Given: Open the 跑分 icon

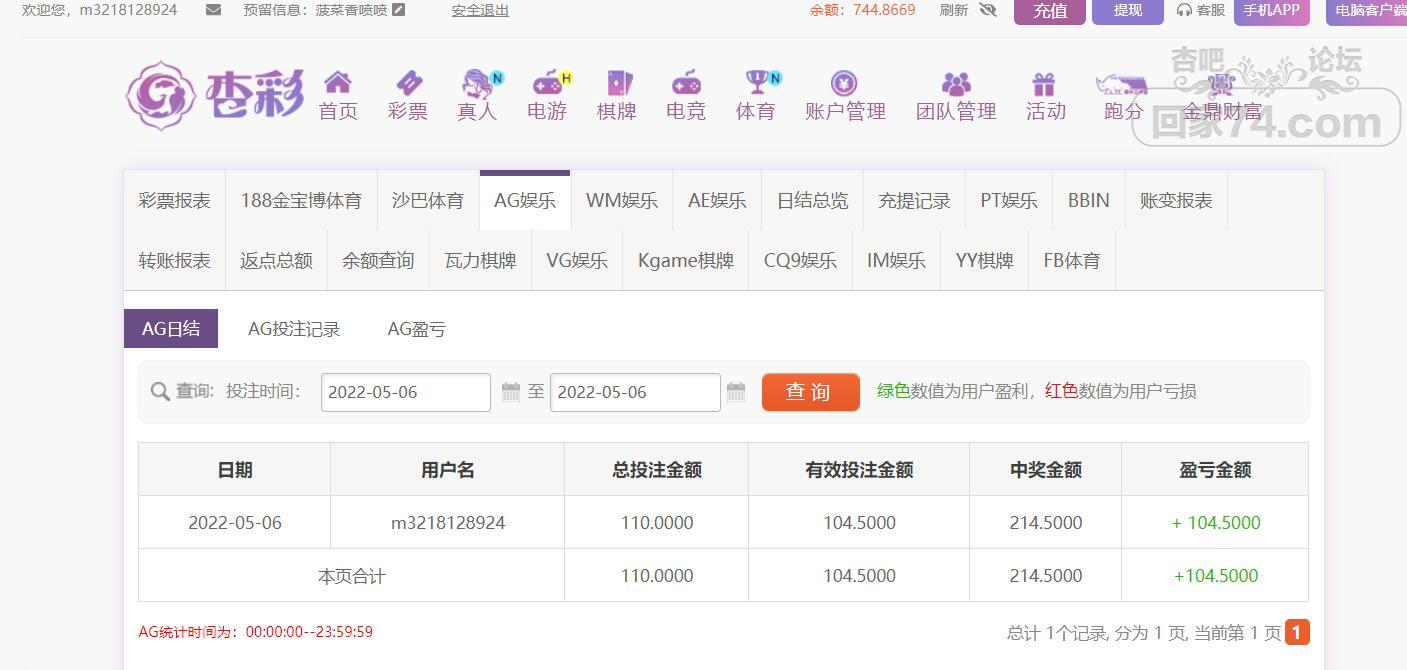Looking at the screenshot, I should point(1120,83).
